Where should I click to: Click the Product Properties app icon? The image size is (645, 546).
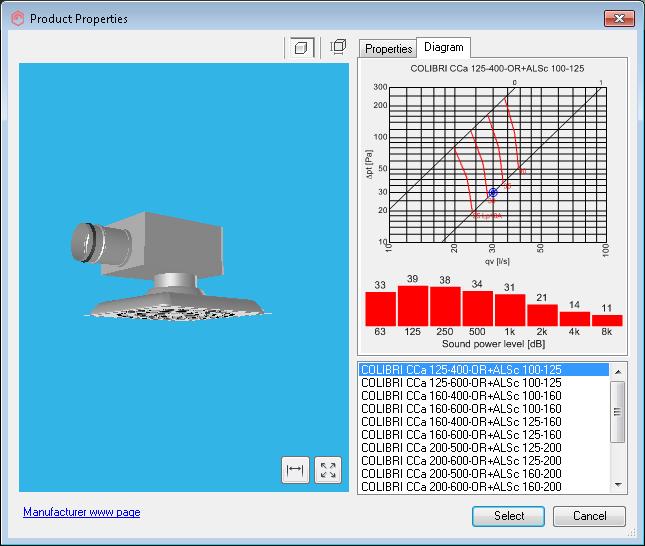[x=17, y=19]
